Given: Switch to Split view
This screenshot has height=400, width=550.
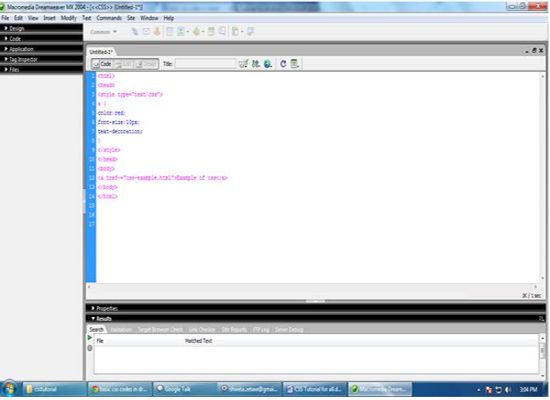Looking at the screenshot, I should coord(124,64).
